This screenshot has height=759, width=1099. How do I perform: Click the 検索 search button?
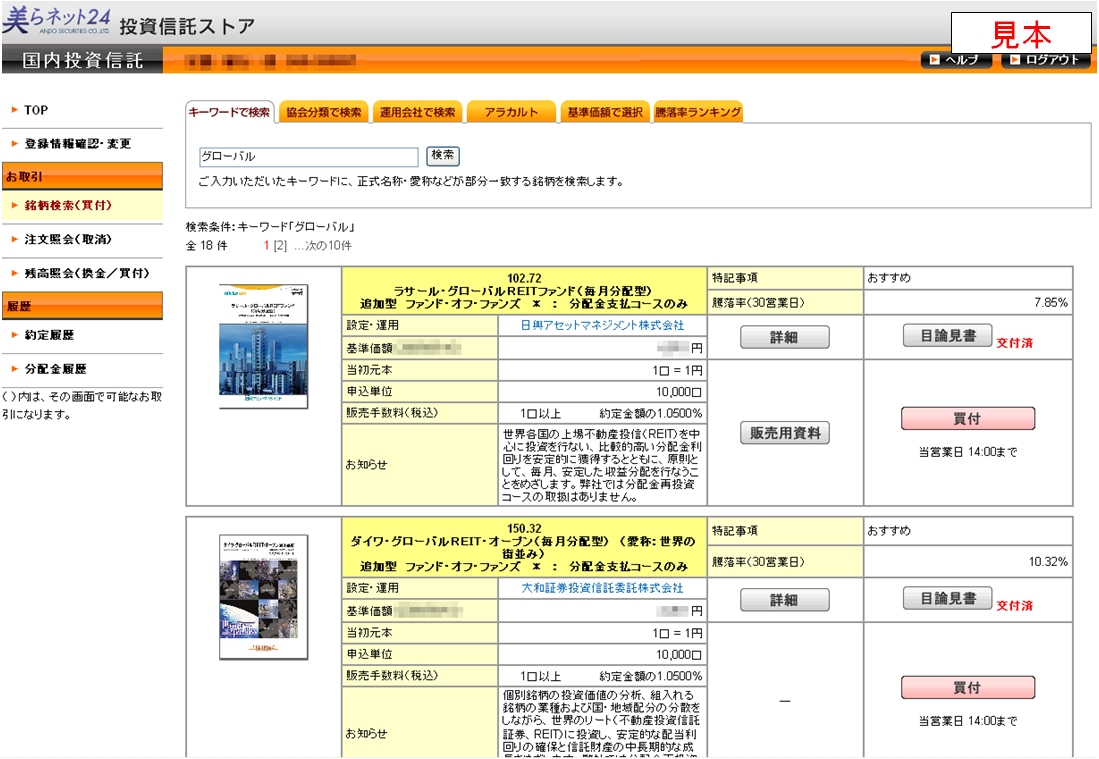click(443, 156)
